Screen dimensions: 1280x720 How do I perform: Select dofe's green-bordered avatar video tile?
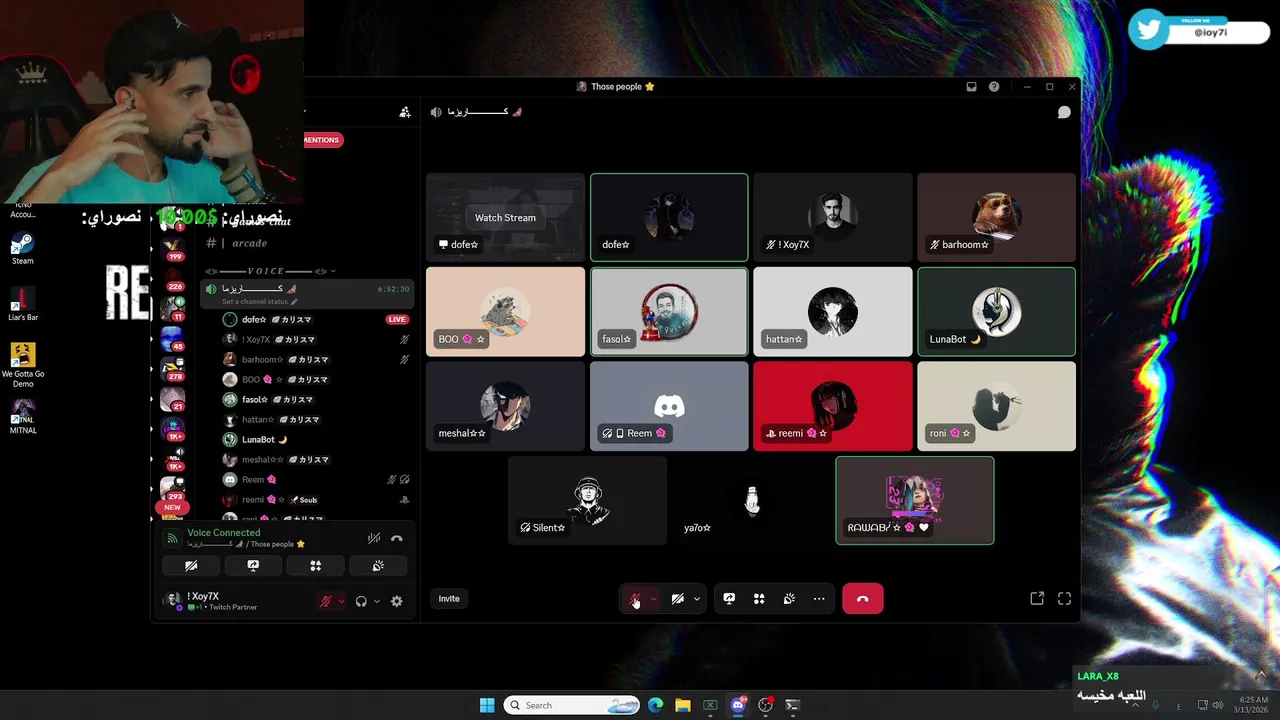click(x=669, y=217)
